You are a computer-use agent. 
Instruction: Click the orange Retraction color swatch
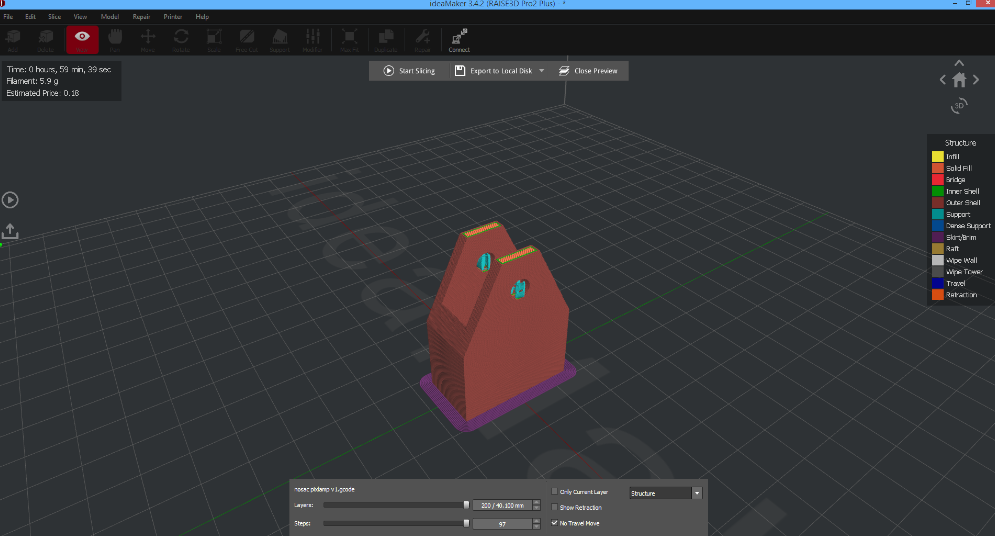coord(937,295)
